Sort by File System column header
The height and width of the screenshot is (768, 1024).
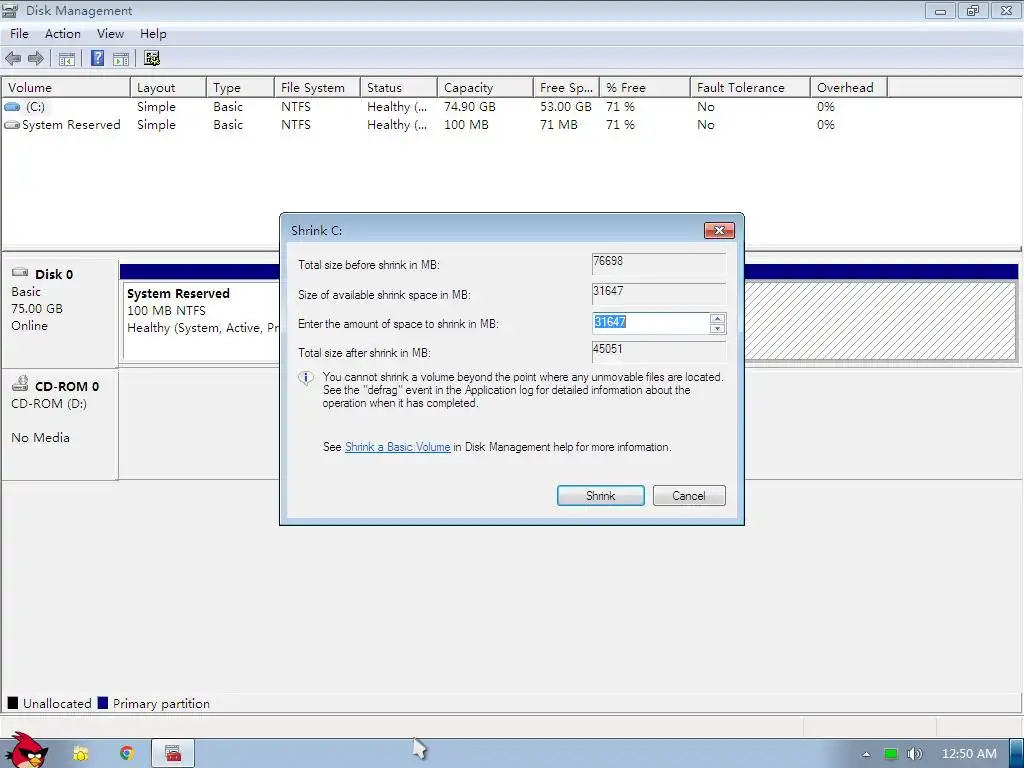pyautogui.click(x=317, y=88)
